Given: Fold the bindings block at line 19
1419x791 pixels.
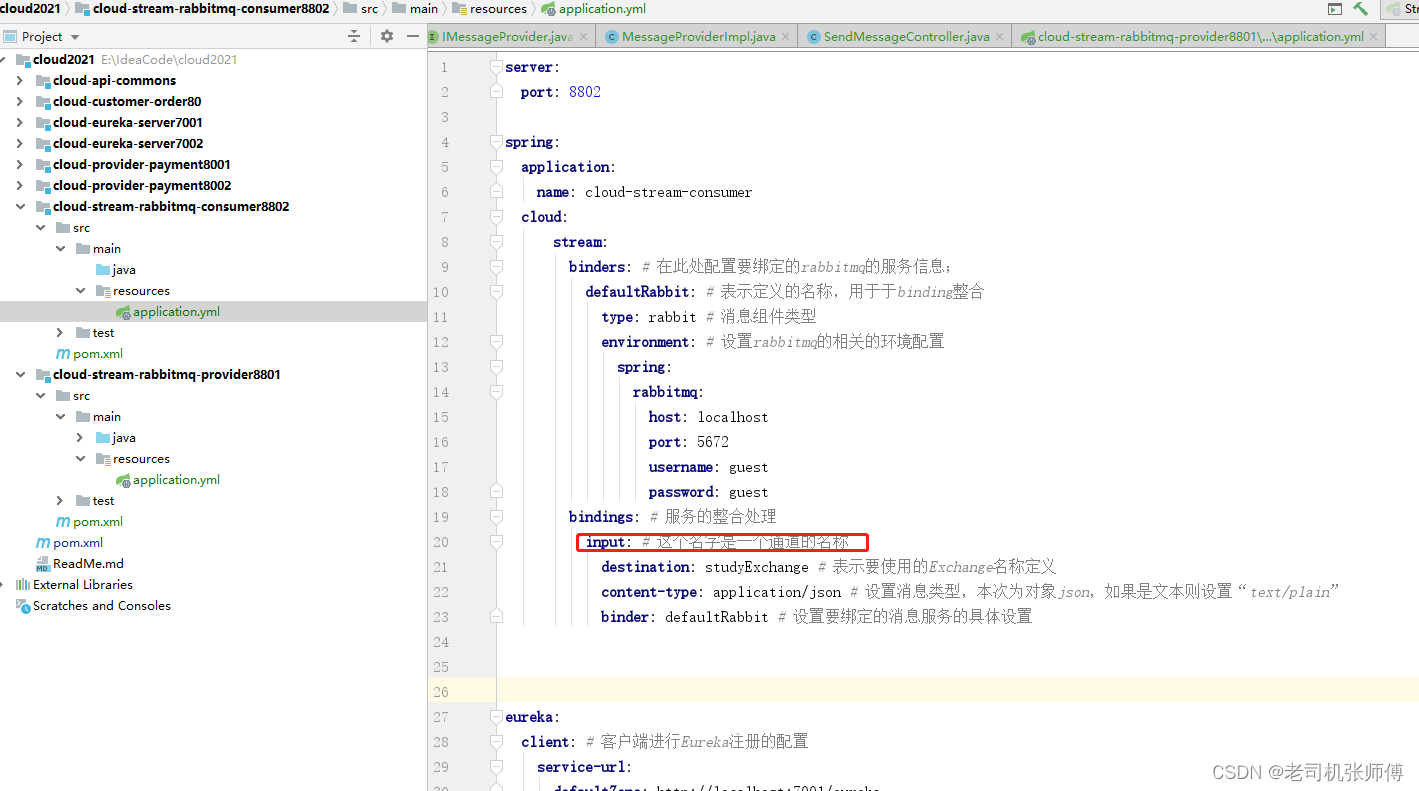Looking at the screenshot, I should coord(496,517).
